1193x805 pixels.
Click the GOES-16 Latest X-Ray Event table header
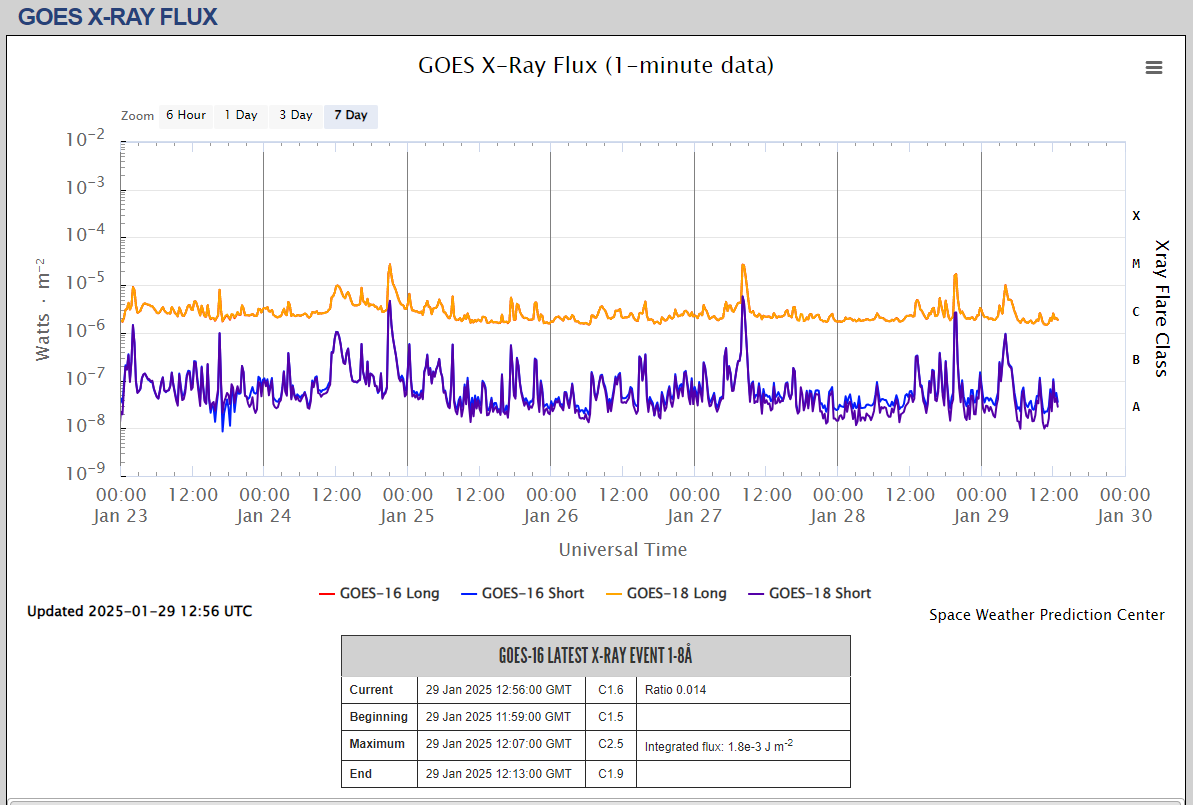click(595, 656)
